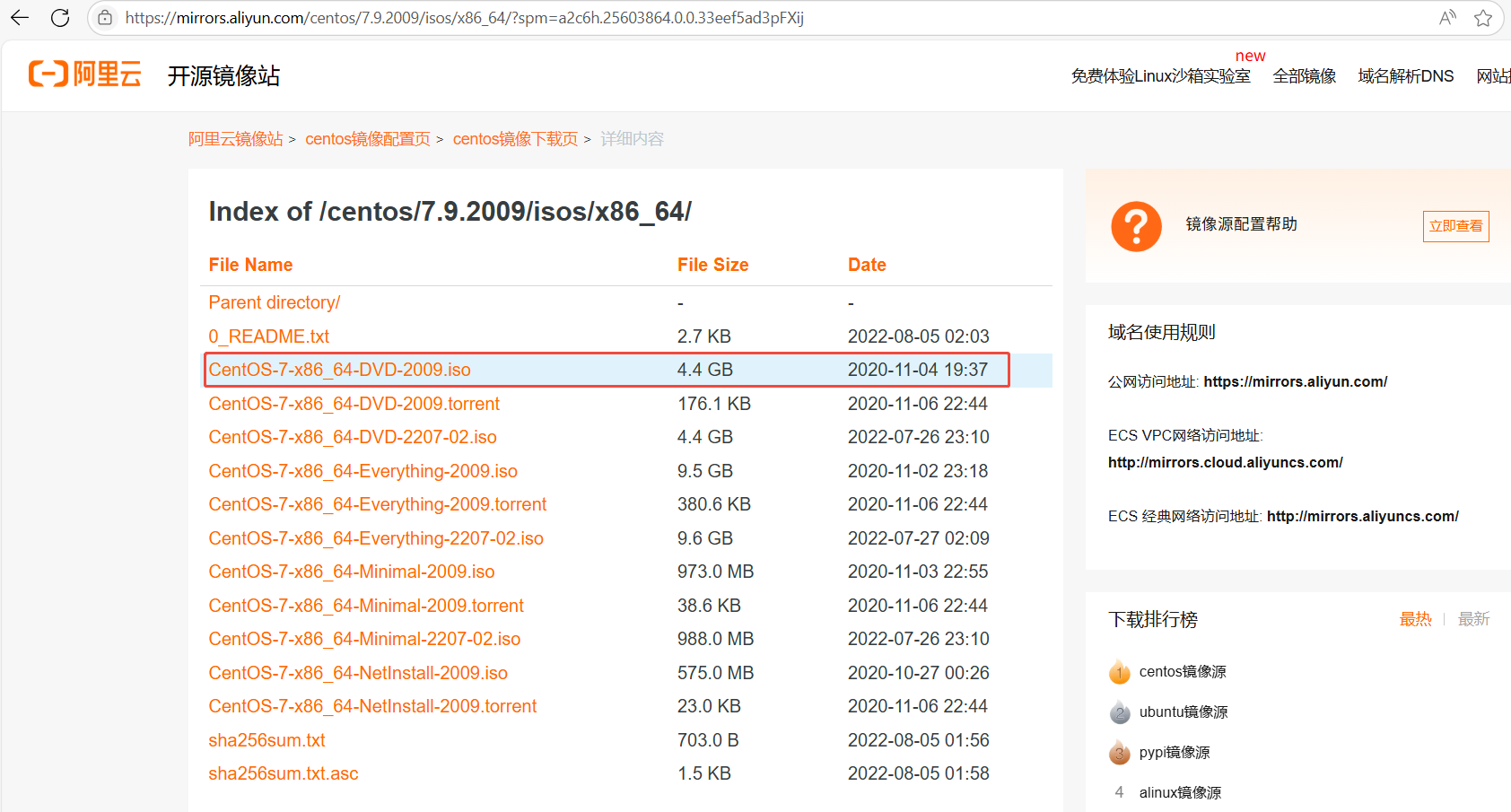Click the orange question mark help icon

point(1136,226)
